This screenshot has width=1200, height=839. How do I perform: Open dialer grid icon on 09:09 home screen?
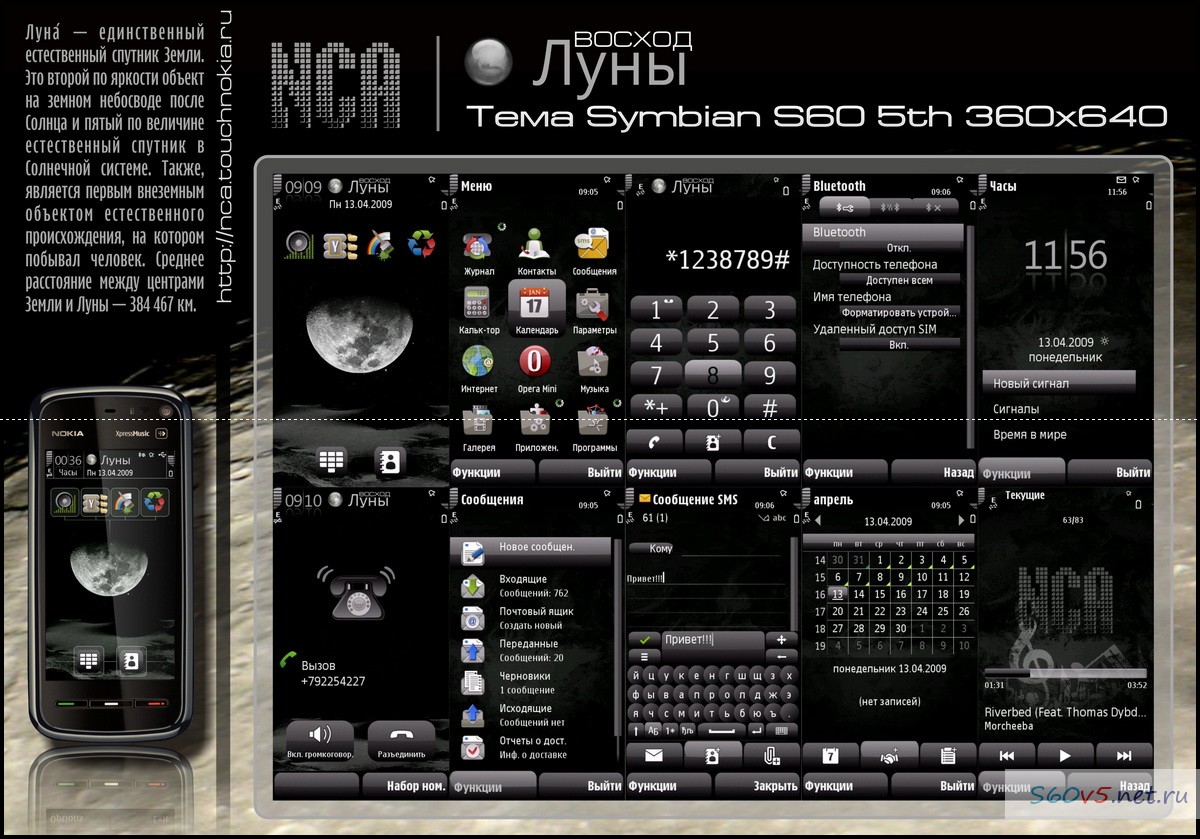click(331, 461)
